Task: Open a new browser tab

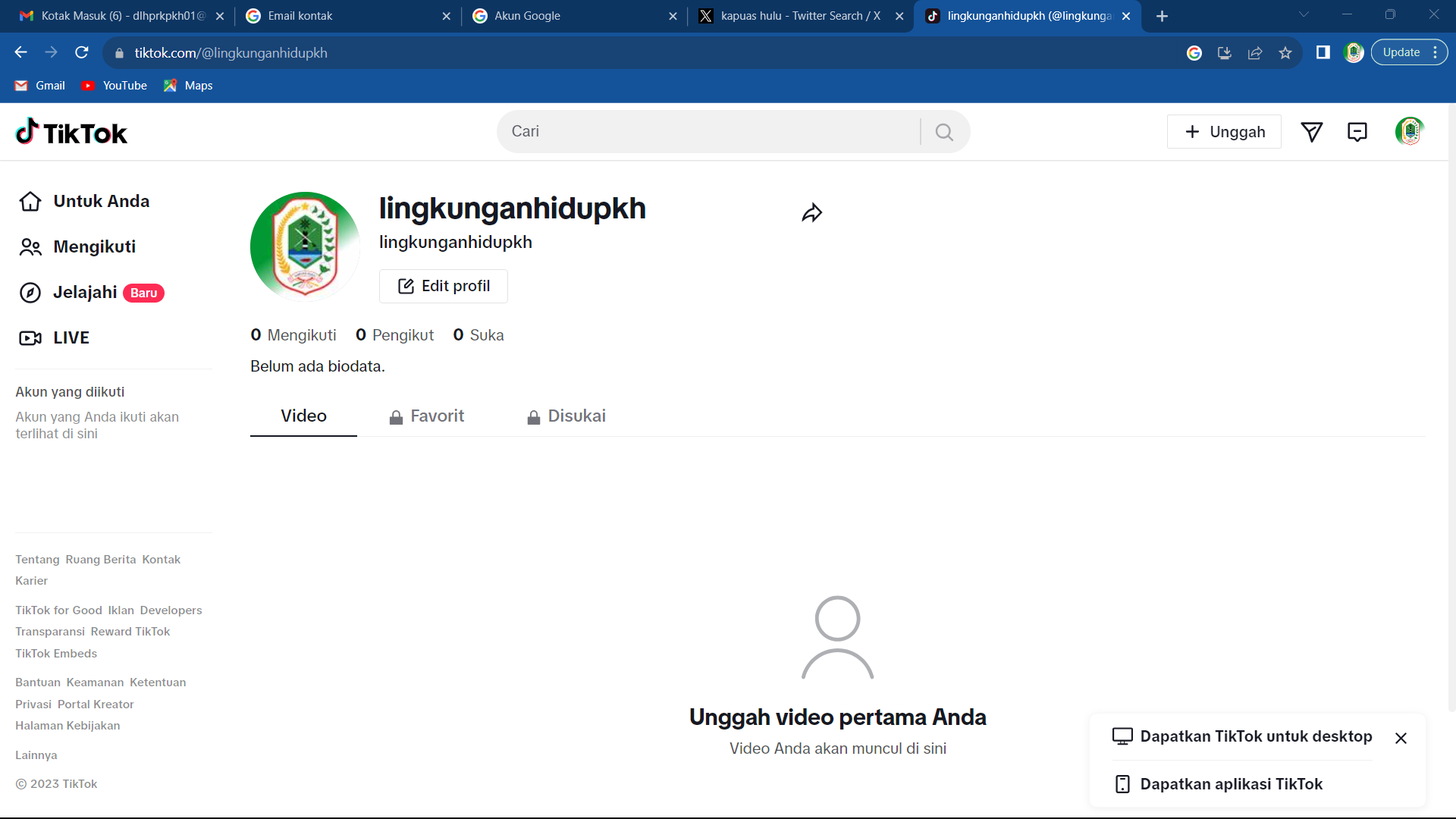Action: (1162, 16)
